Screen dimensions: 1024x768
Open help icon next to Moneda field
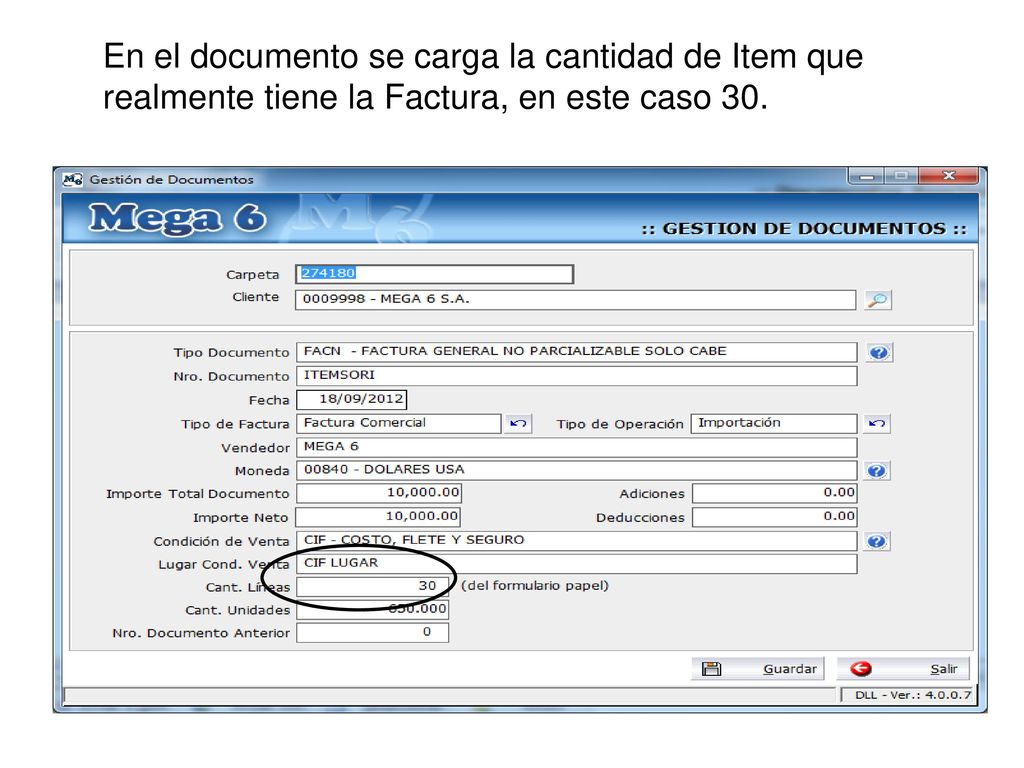[x=877, y=471]
